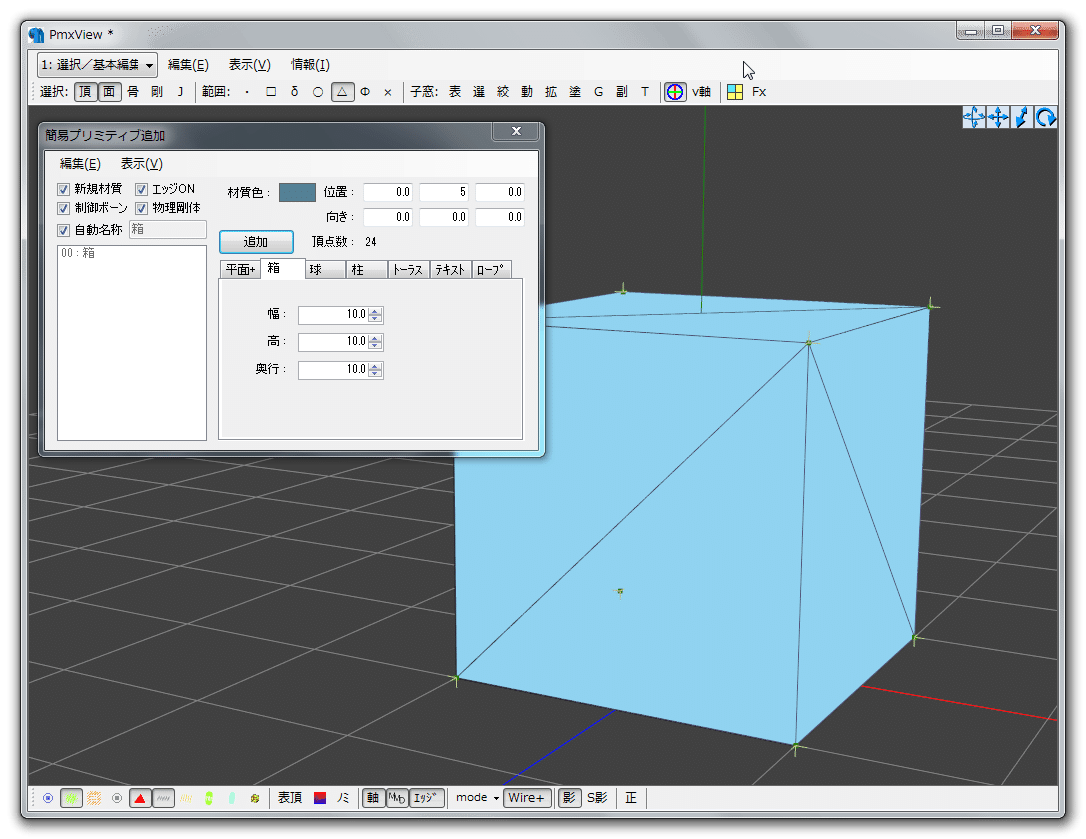Screen dimensions: 1086x839
Task: Toggle the 軸 axis display button
Action: pyautogui.click(x=372, y=798)
